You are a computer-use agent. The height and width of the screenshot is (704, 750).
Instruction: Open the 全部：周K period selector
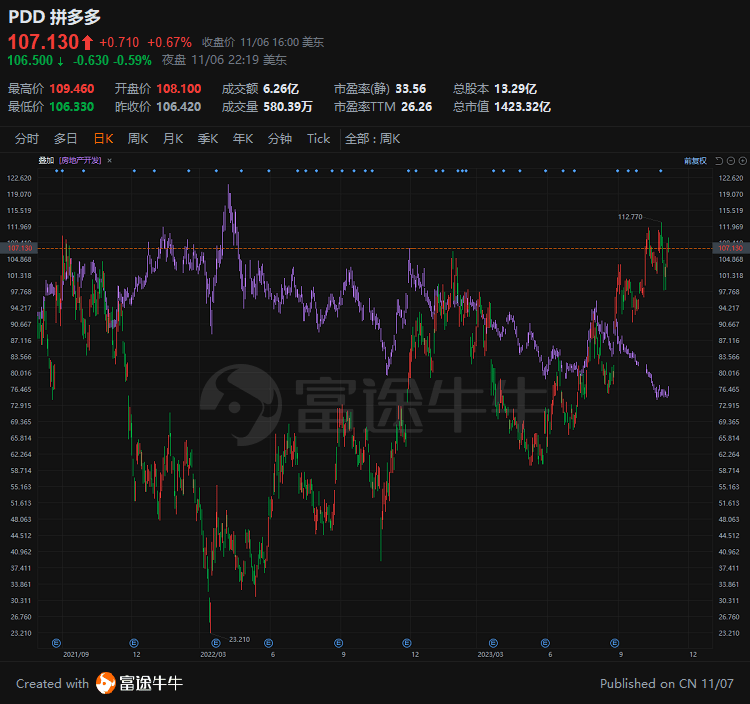coord(372,139)
